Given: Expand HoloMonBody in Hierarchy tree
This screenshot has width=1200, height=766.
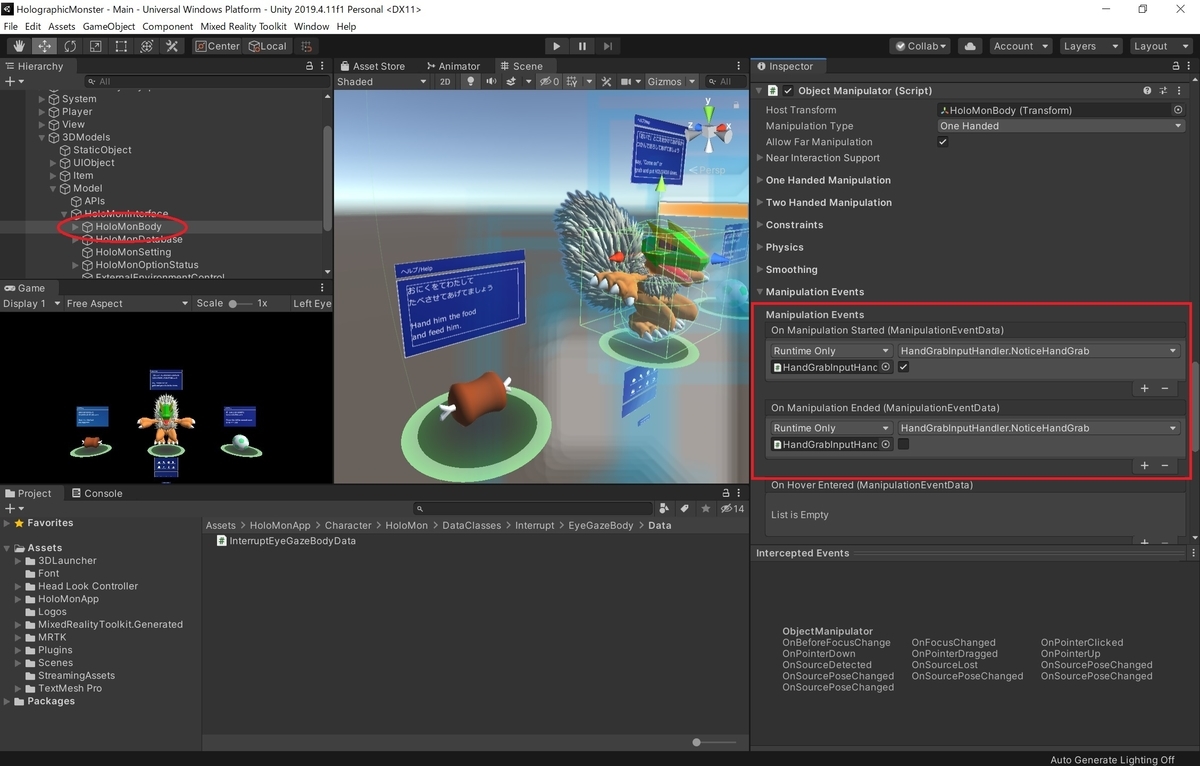Looking at the screenshot, I should tap(76, 227).
